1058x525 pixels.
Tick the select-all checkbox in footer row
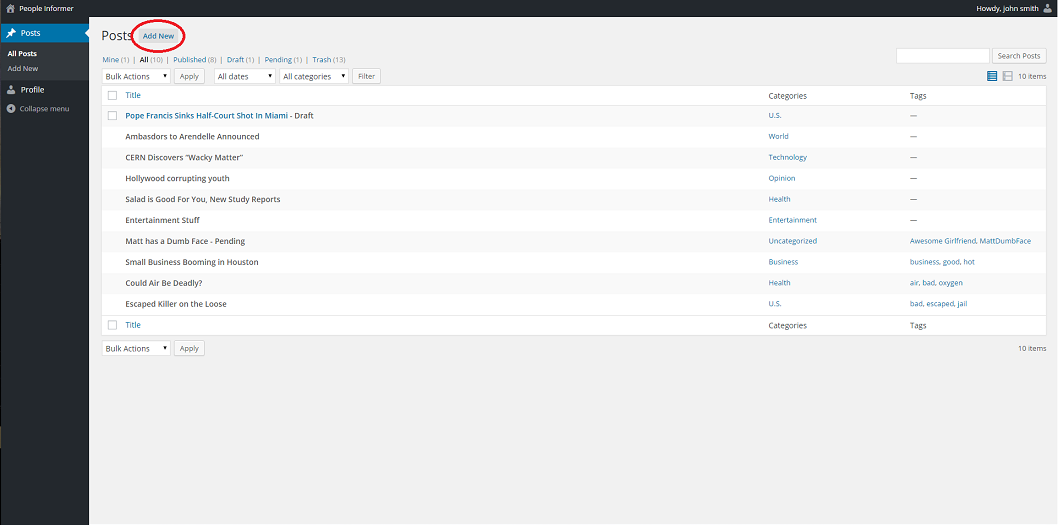click(x=112, y=325)
